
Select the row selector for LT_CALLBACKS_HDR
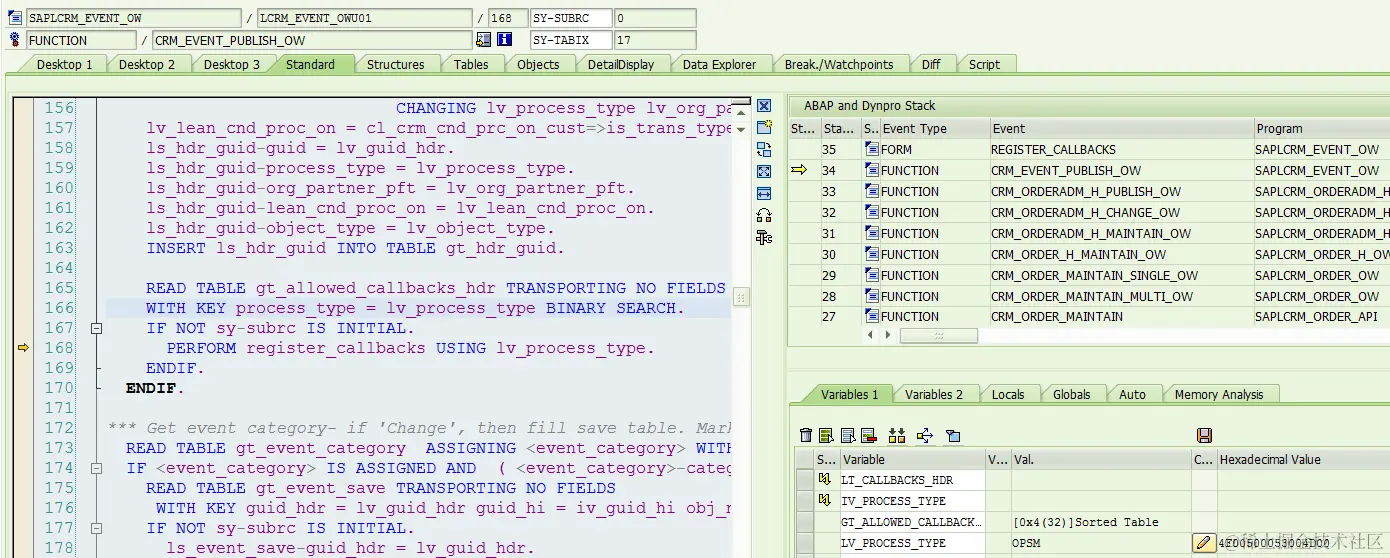(804, 480)
